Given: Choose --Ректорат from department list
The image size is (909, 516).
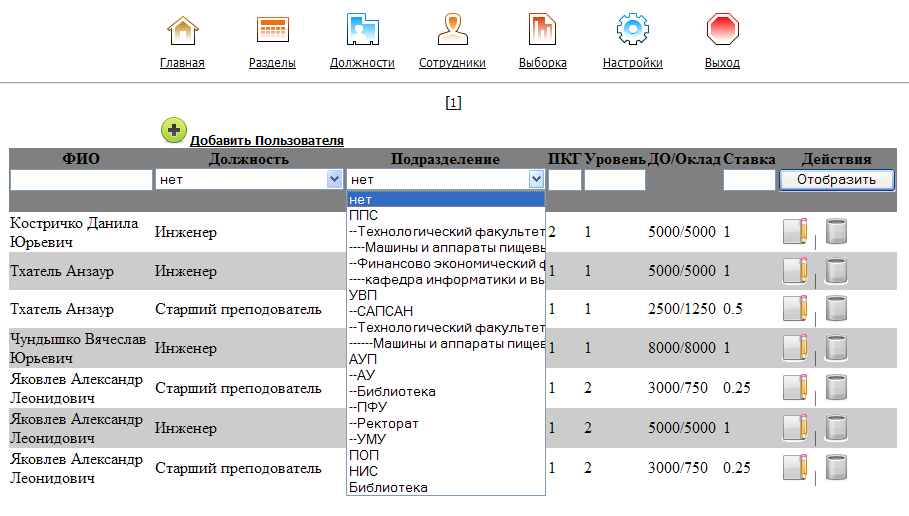Looking at the screenshot, I should [x=384, y=423].
